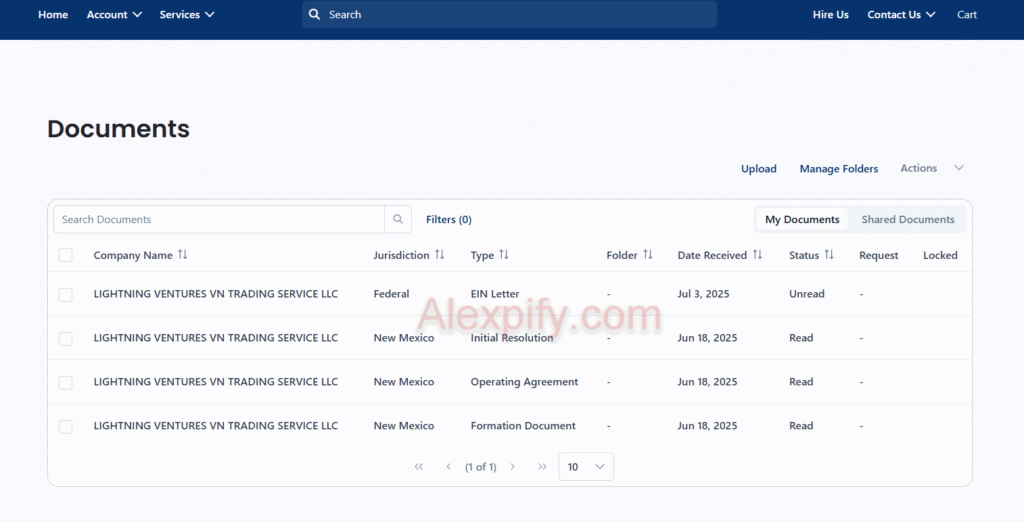The width and height of the screenshot is (1024, 522).
Task: Sort by Company Name column arrows
Action: (182, 255)
